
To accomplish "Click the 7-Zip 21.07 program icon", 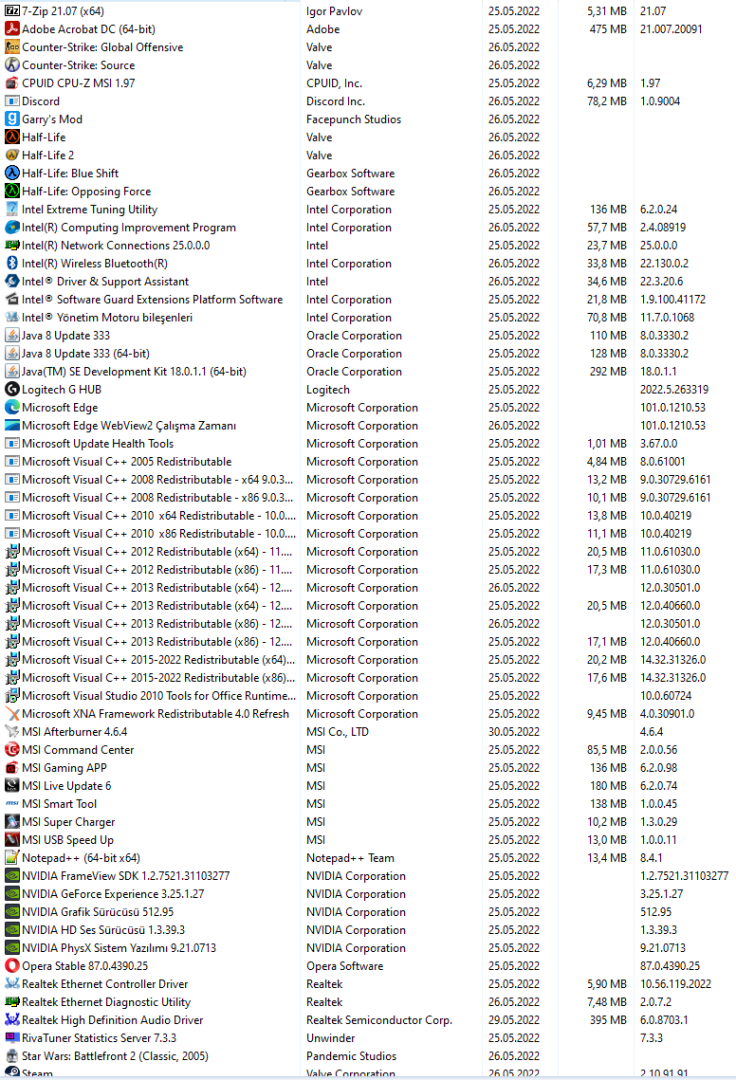I will [x=12, y=11].
